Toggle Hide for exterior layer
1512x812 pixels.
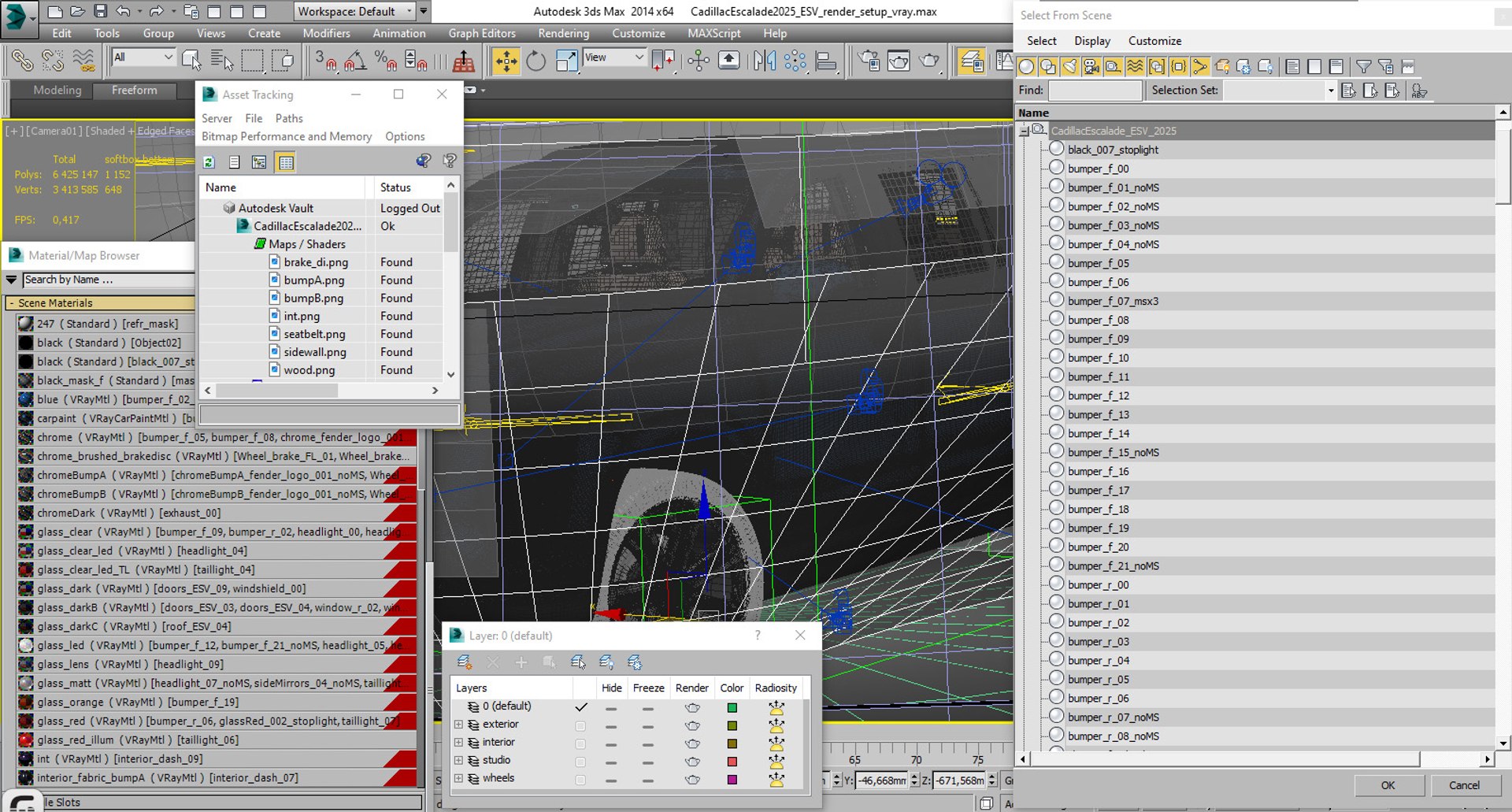click(x=611, y=726)
